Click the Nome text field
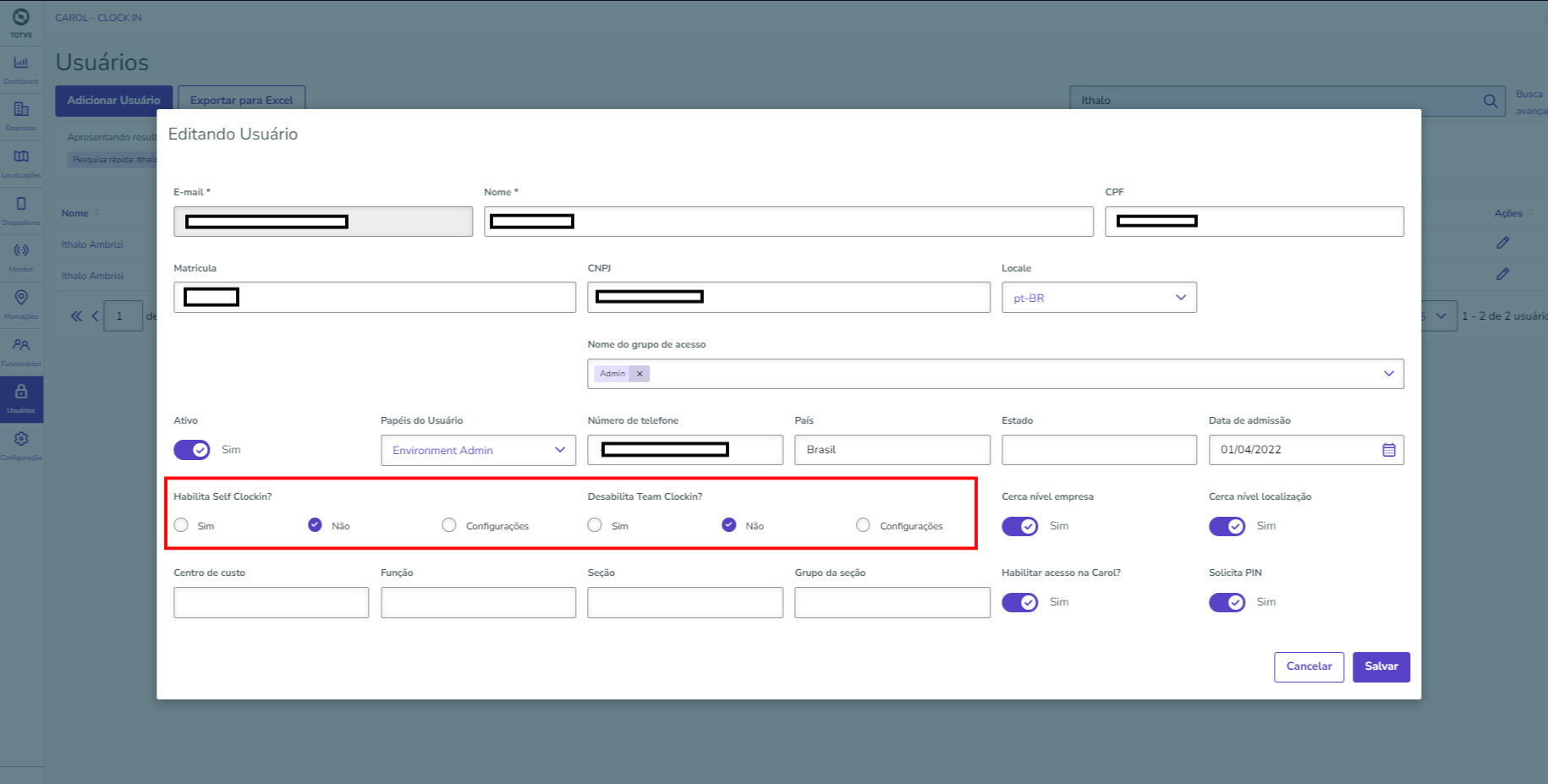The image size is (1548, 784). pos(788,222)
